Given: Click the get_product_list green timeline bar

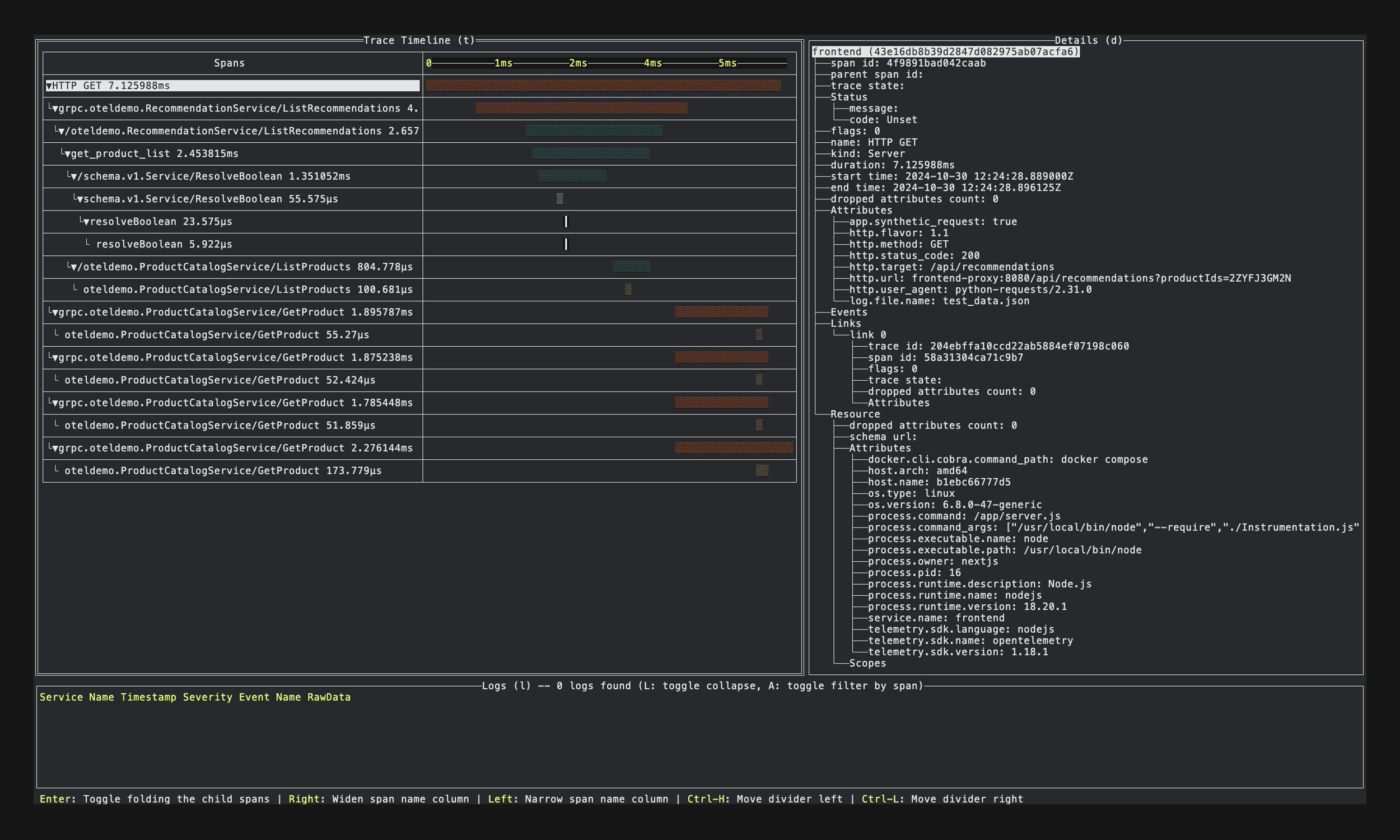Looking at the screenshot, I should (x=590, y=154).
